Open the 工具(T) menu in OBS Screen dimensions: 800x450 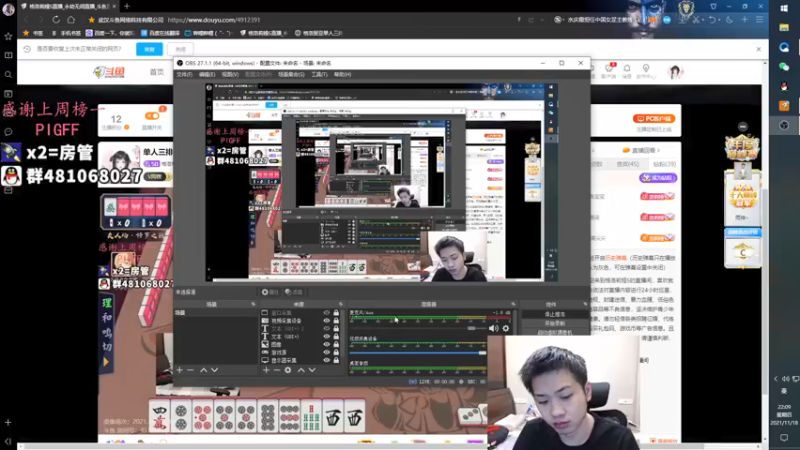tap(319, 74)
